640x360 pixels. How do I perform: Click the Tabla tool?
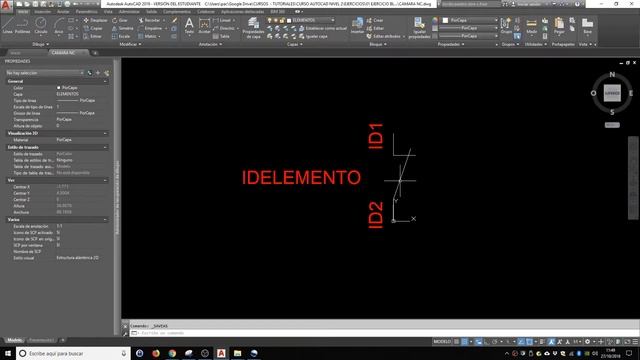(x=222, y=36)
